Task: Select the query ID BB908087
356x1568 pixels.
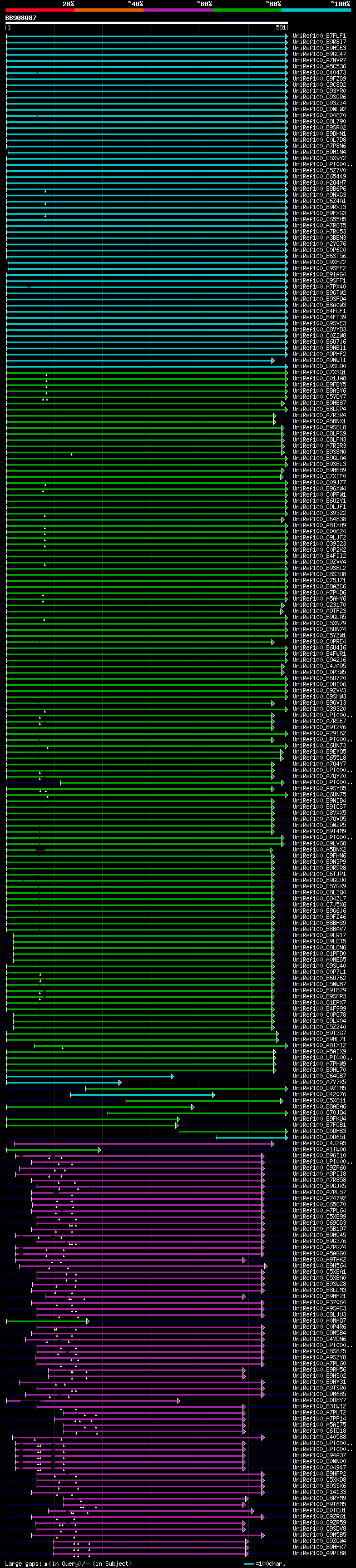Action: (x=21, y=18)
